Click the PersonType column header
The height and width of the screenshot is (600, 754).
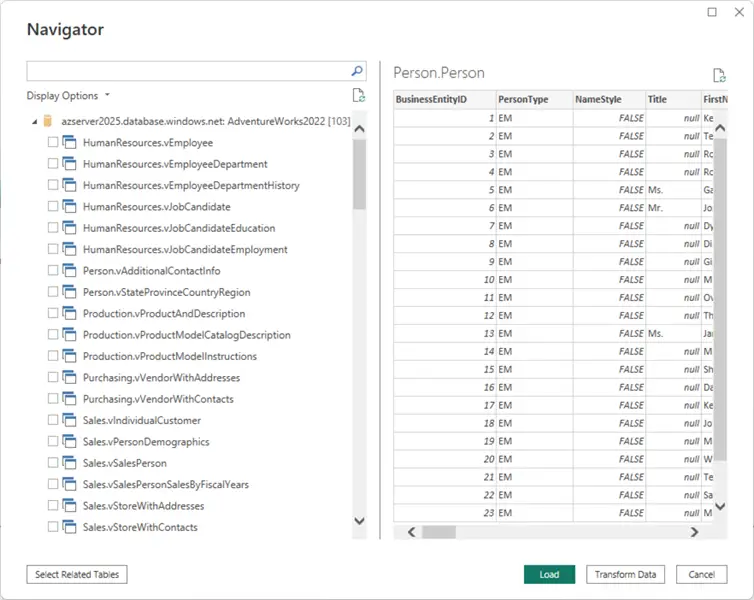(x=534, y=100)
